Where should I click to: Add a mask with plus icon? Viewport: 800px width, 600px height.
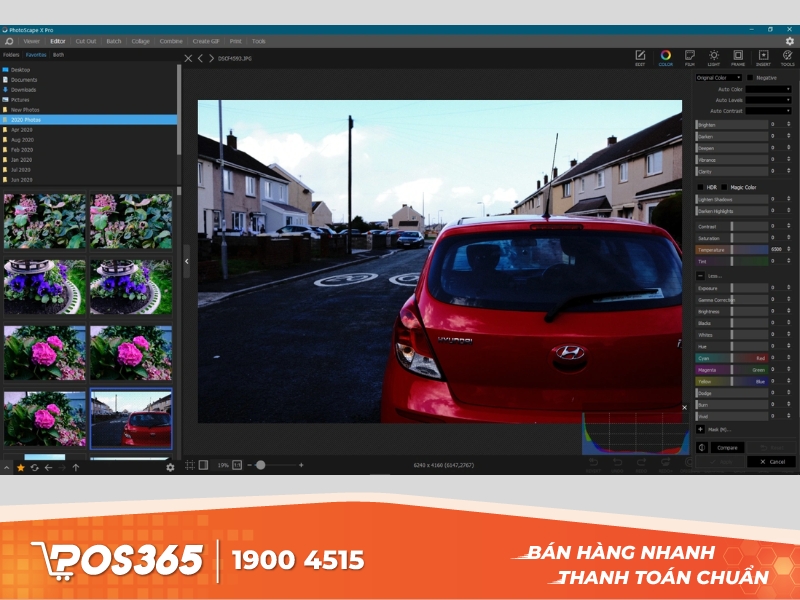pyautogui.click(x=701, y=429)
